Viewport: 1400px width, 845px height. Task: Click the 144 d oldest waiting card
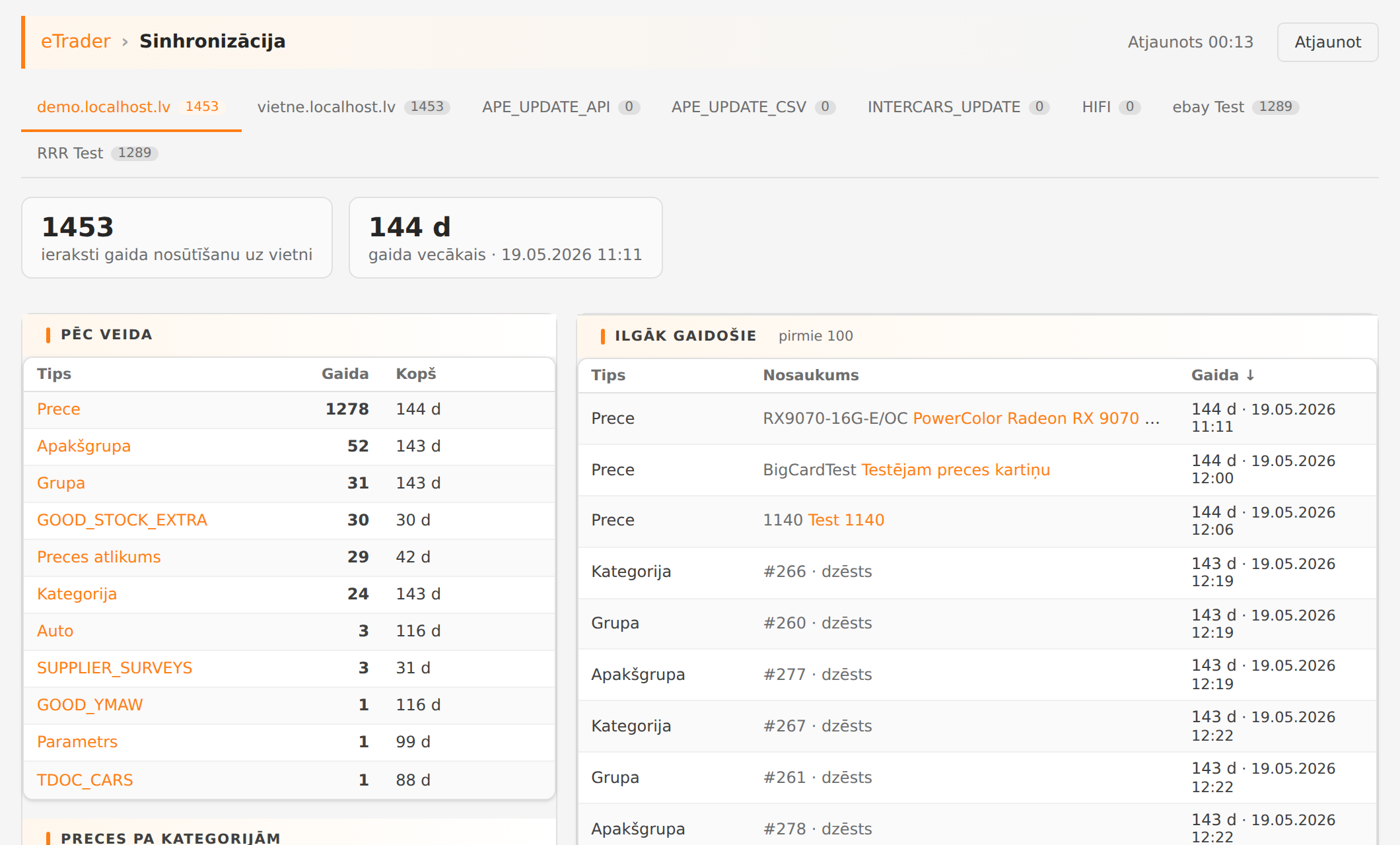(505, 238)
